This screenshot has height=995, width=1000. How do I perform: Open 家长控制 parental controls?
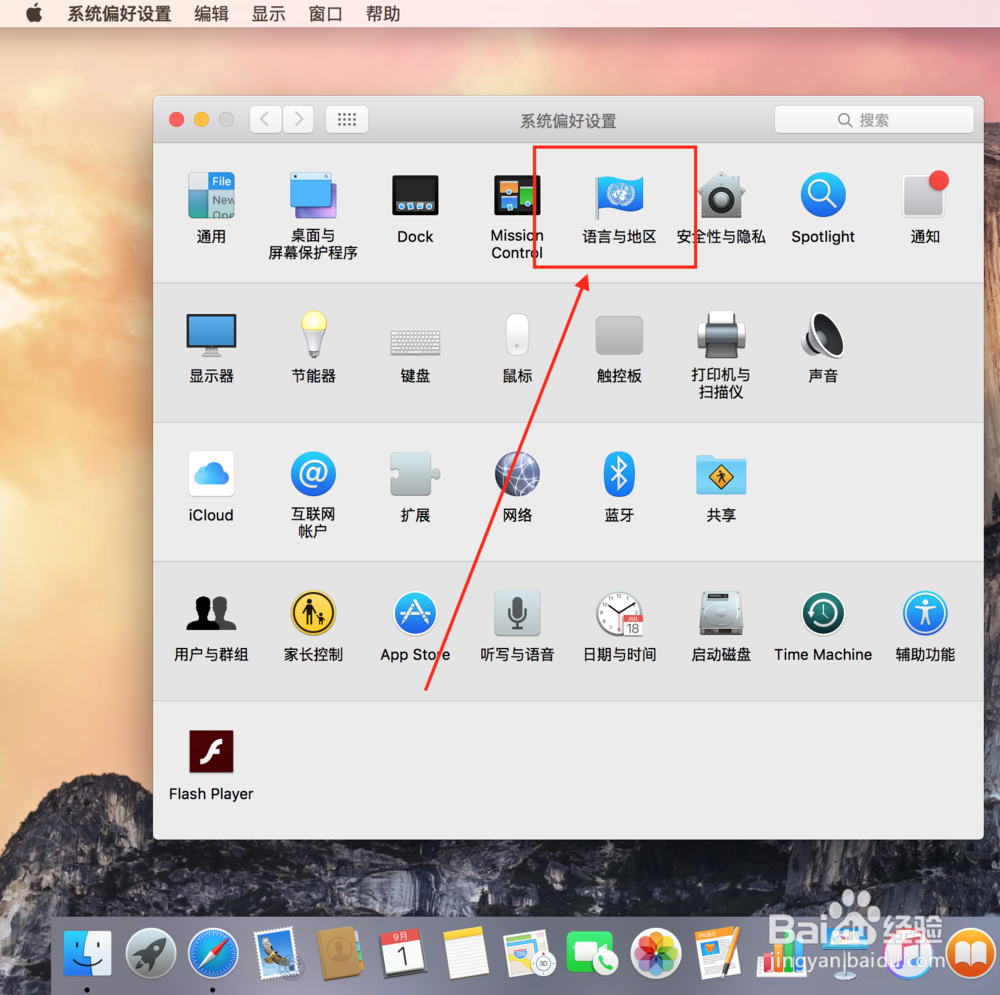pyautogui.click(x=313, y=626)
